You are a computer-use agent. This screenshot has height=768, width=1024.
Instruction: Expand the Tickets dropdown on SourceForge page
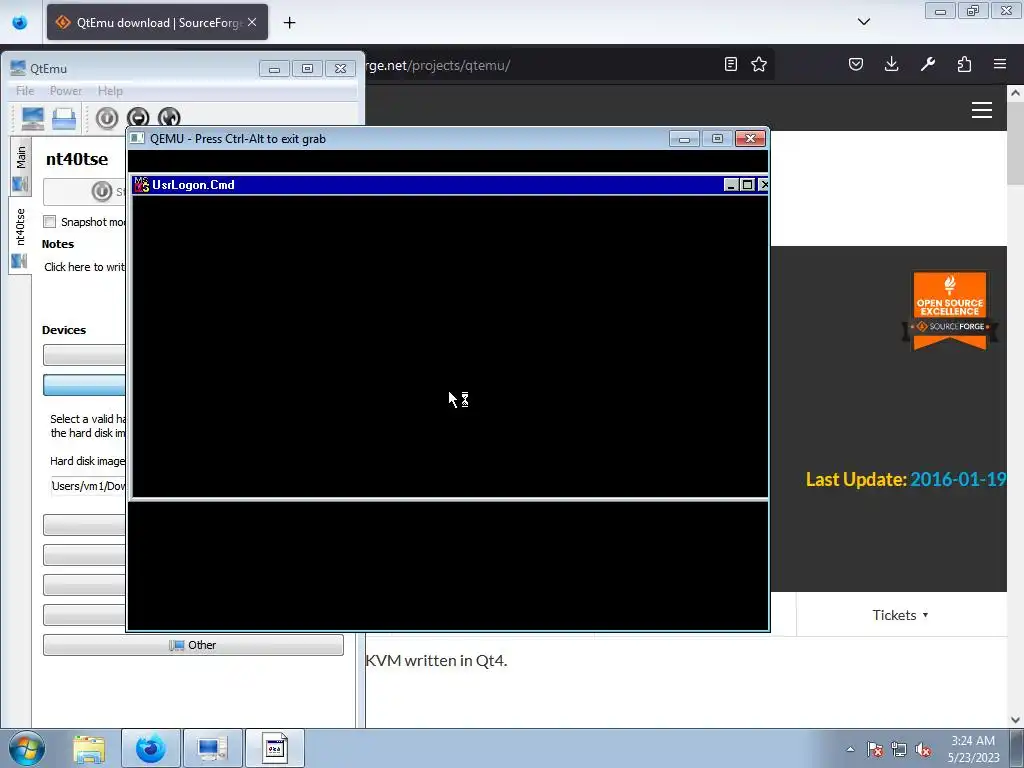click(901, 615)
